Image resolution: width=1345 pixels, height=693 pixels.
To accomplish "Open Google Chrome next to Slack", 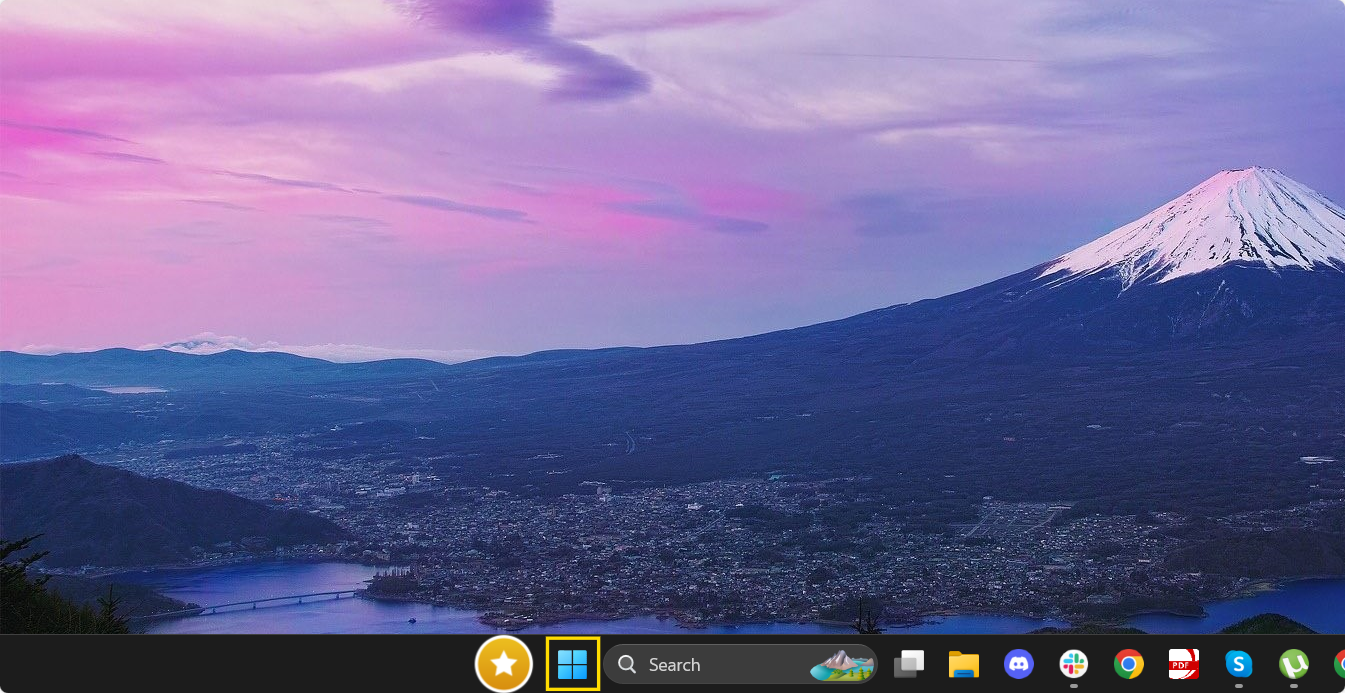I will point(1129,664).
